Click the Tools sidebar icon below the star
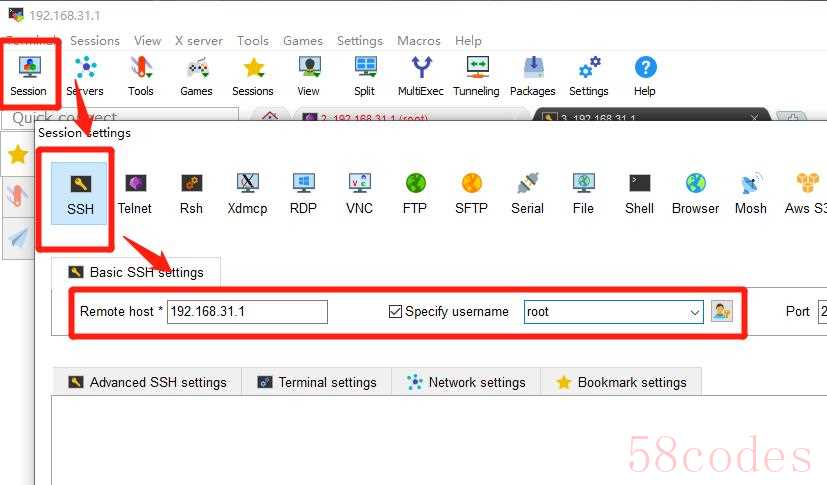 point(18,197)
